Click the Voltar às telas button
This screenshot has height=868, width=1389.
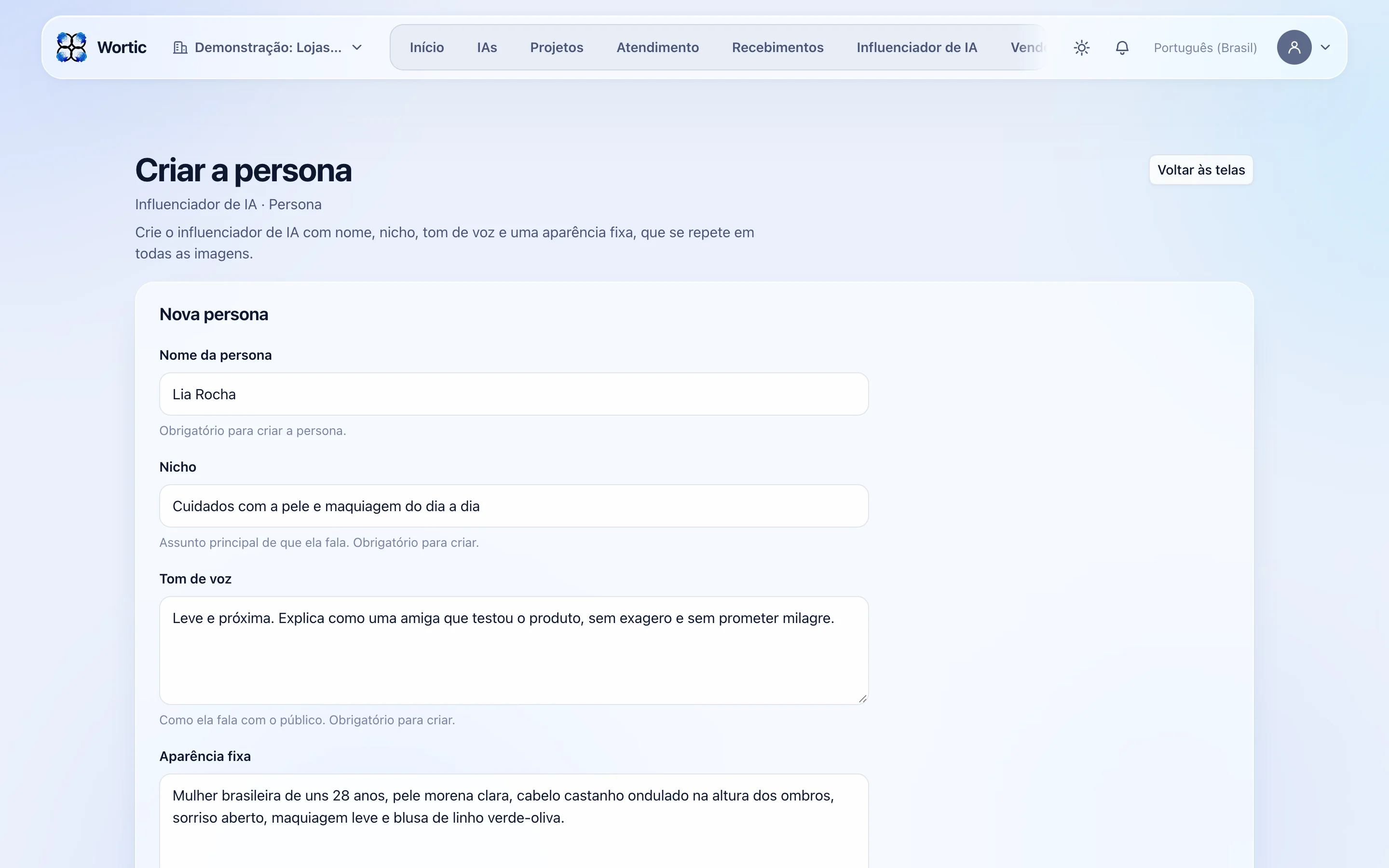click(x=1201, y=170)
